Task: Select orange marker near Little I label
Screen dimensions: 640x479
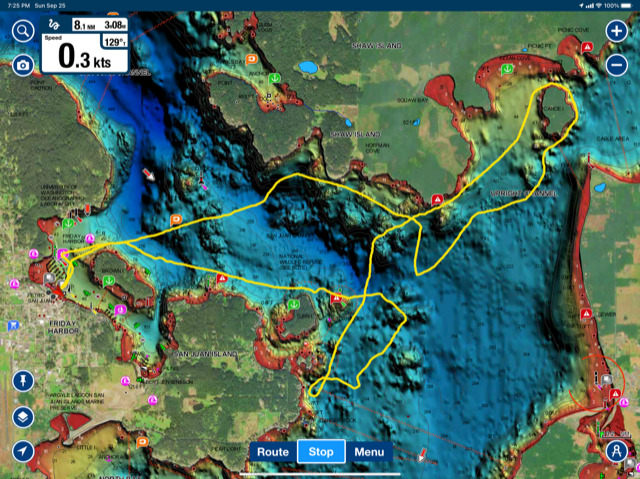Action: pos(142,442)
